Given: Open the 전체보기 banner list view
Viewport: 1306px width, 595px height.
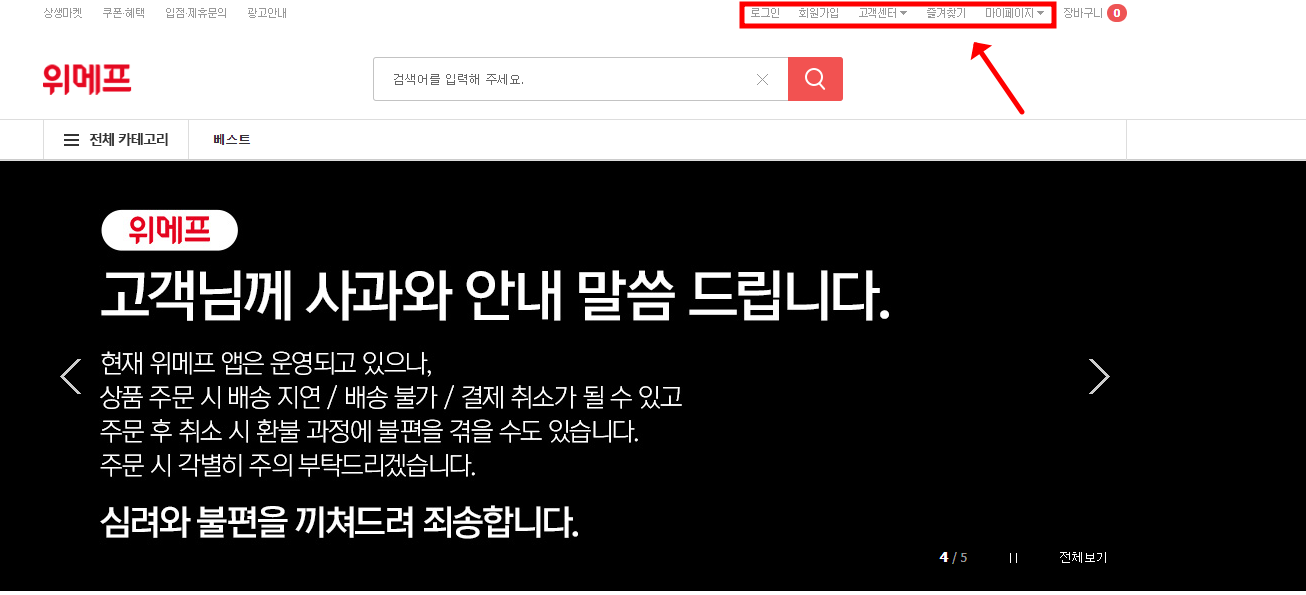Looking at the screenshot, I should click(x=1083, y=558).
